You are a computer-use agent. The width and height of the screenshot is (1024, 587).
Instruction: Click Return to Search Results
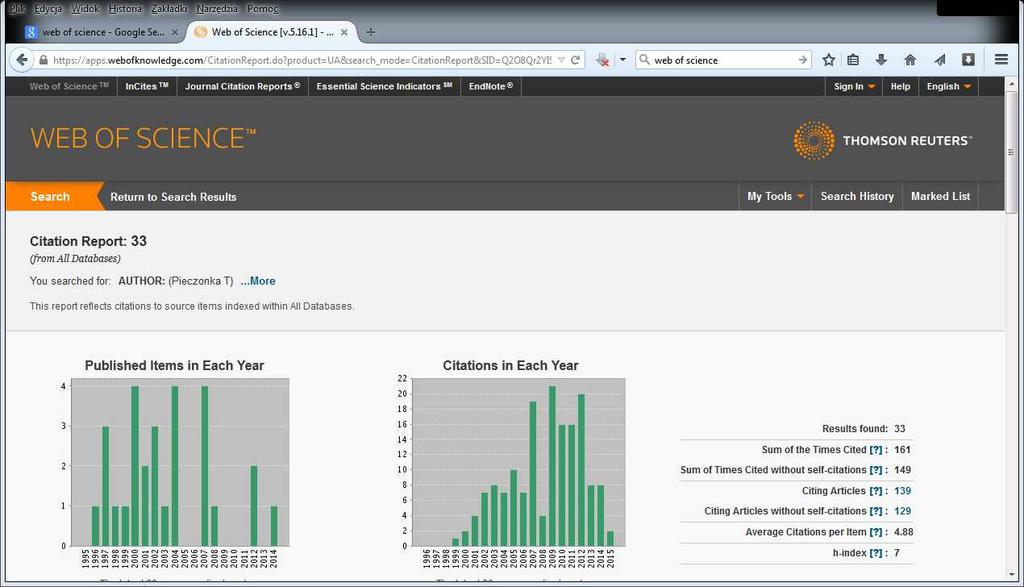tap(173, 197)
